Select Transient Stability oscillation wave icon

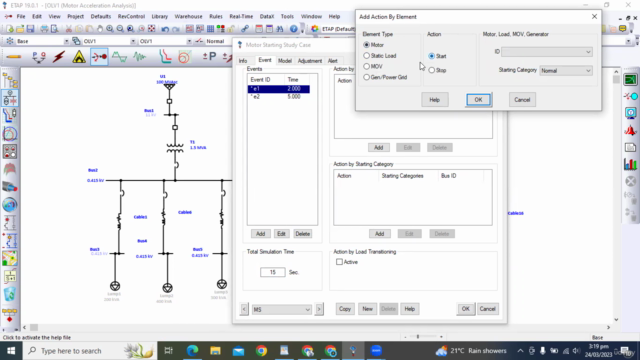140,57
